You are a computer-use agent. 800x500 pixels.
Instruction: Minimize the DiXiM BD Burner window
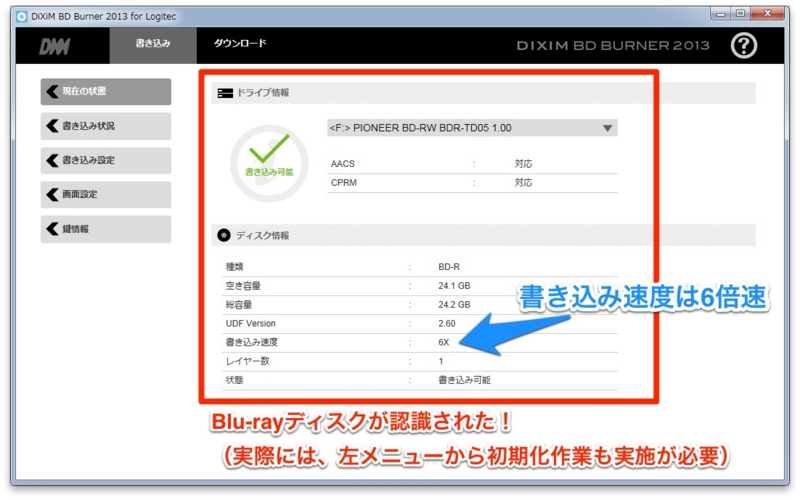pos(721,14)
